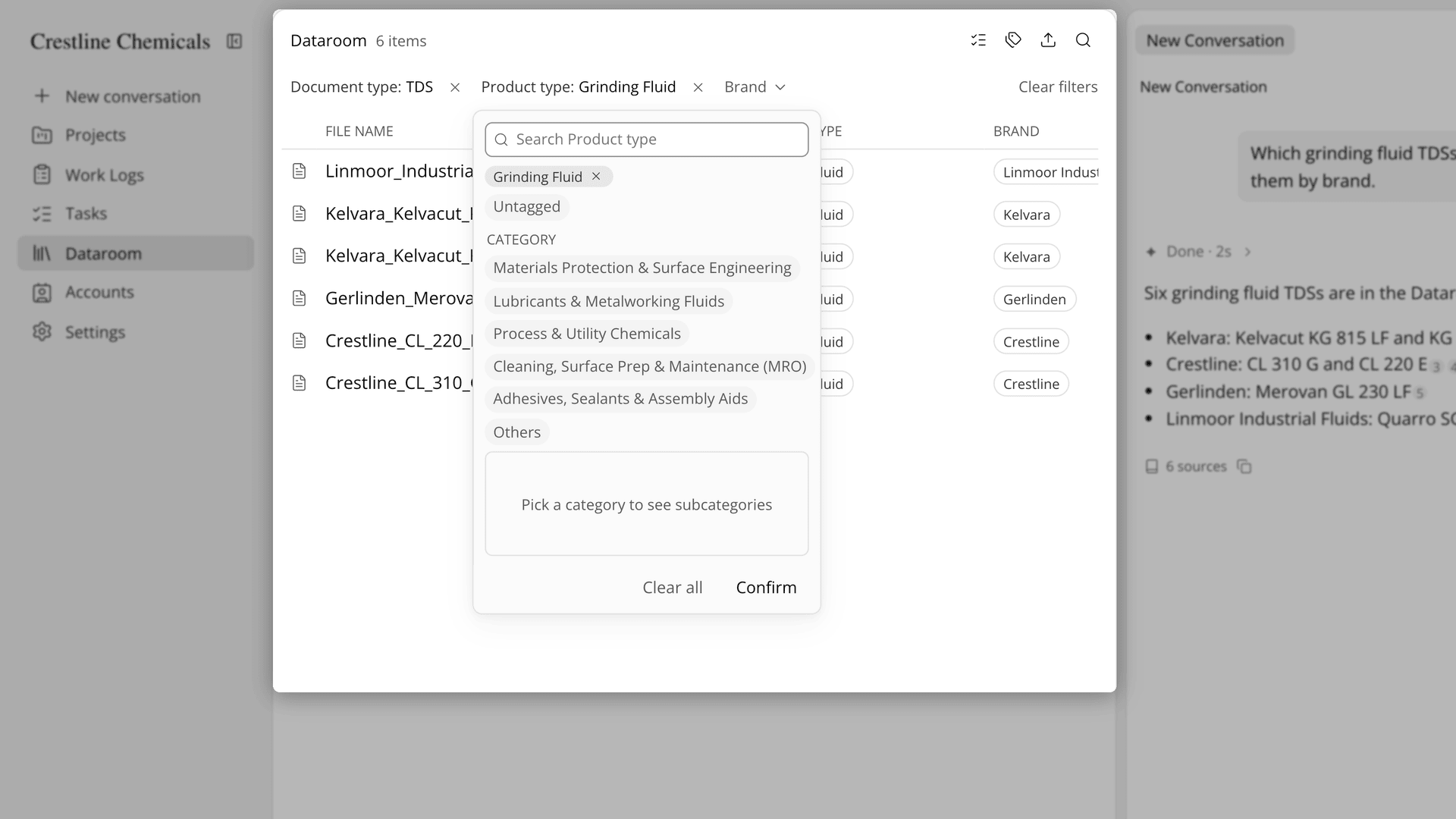Select Adhesives, Sealants & Assembly Aids category
The height and width of the screenshot is (819, 1456).
tap(620, 399)
